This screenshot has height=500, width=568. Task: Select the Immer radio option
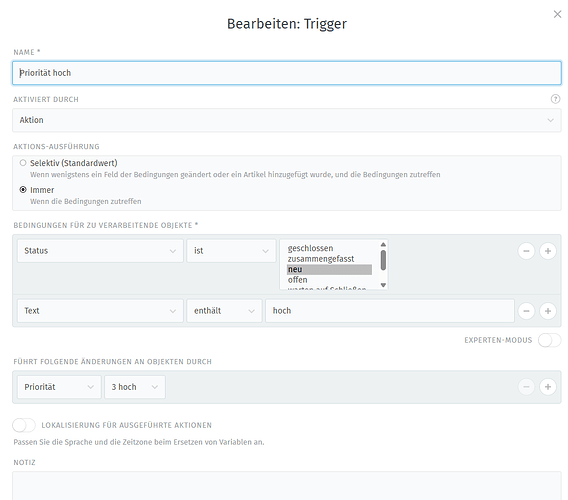(x=23, y=189)
